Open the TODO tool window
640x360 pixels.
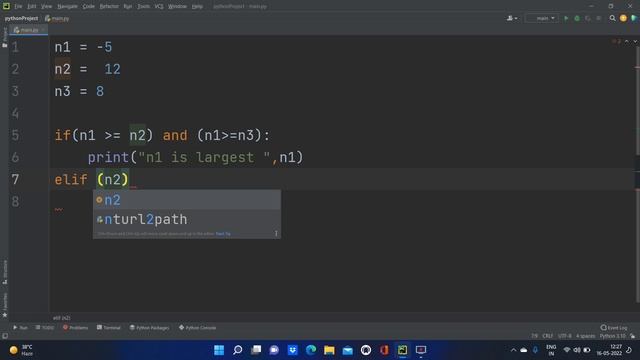click(x=44, y=328)
